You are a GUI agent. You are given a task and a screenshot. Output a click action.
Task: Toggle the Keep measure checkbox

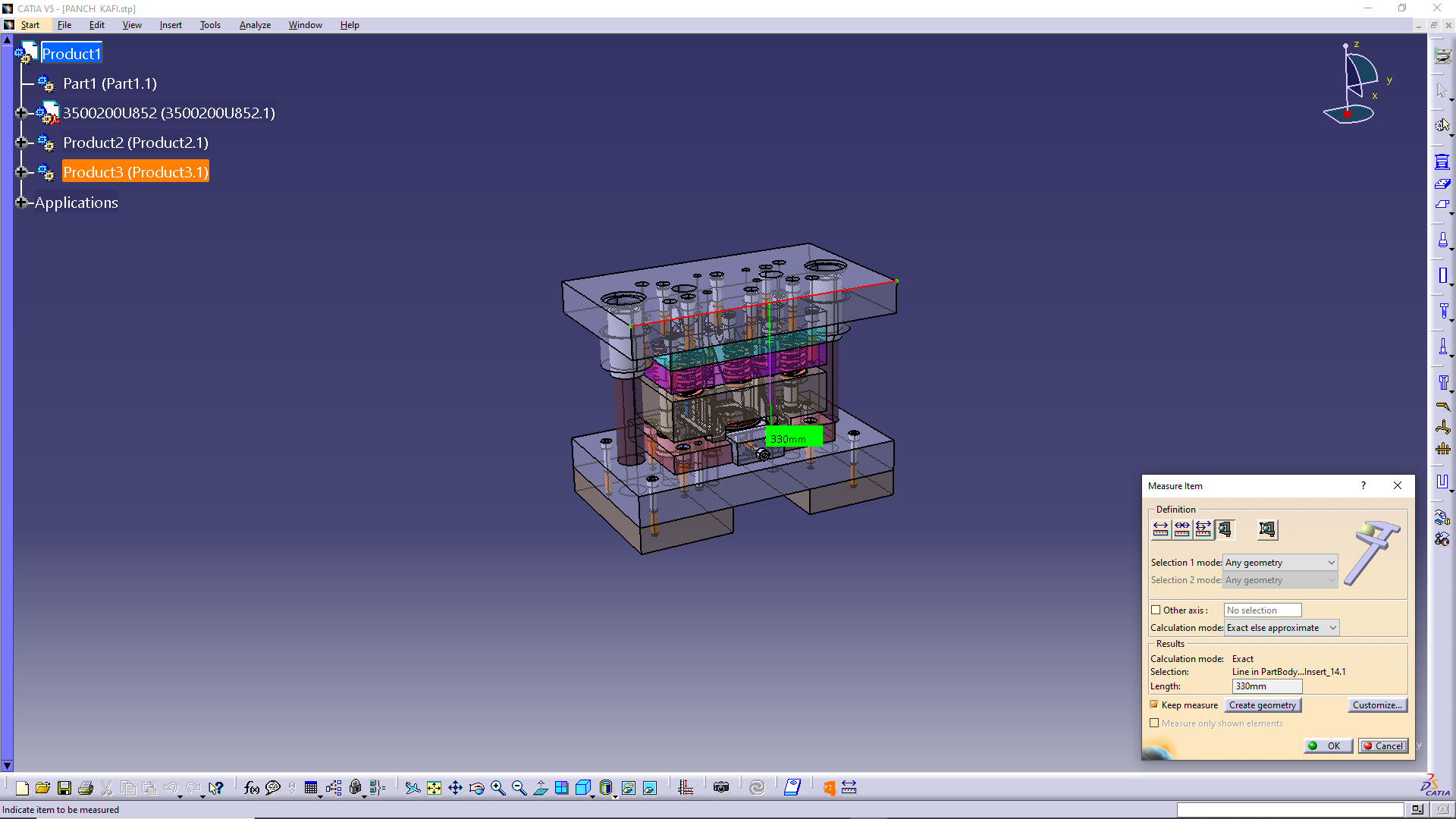click(1154, 704)
